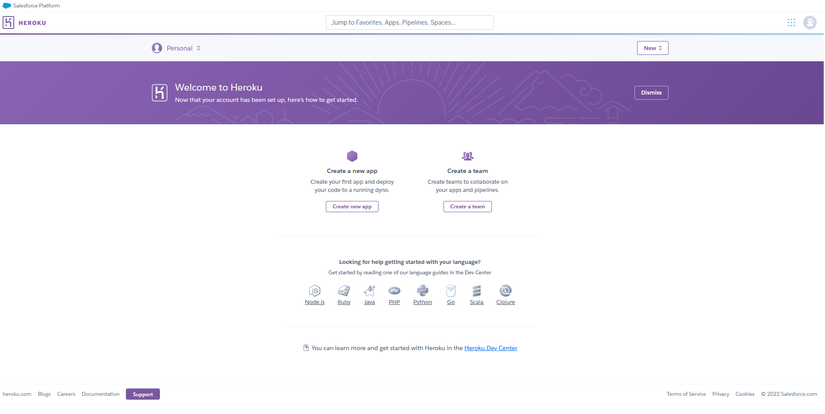825x414 pixels.
Task: Click the © 2022 Salesforce.com text
Action: click(x=789, y=394)
